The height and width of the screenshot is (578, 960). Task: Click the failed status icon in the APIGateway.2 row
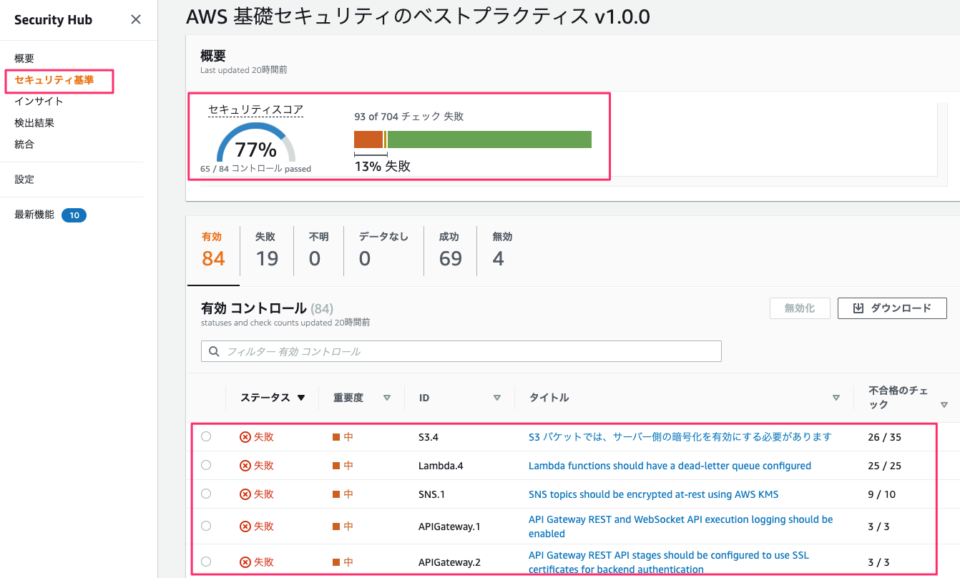[x=245, y=562]
